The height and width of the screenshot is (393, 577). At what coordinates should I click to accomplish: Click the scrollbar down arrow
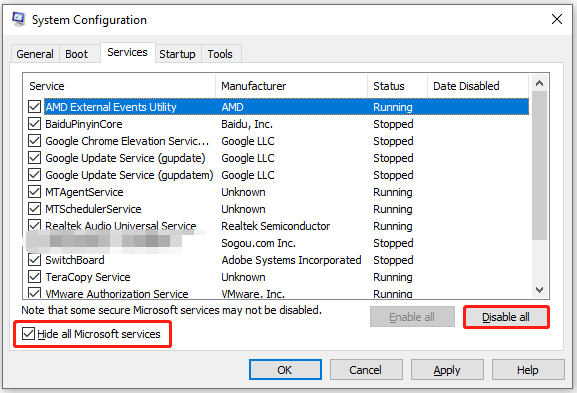[539, 290]
